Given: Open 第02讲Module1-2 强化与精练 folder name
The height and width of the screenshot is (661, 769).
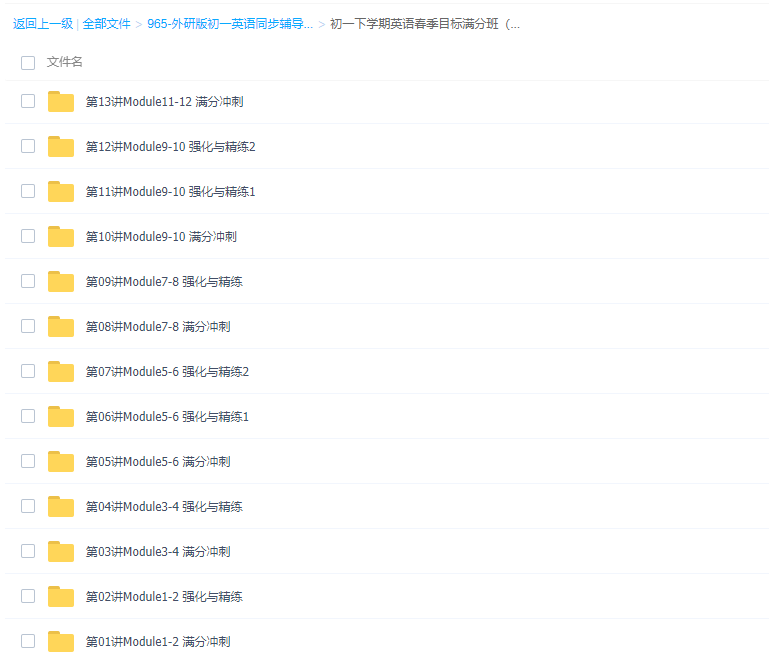Looking at the screenshot, I should pyautogui.click(x=164, y=597).
